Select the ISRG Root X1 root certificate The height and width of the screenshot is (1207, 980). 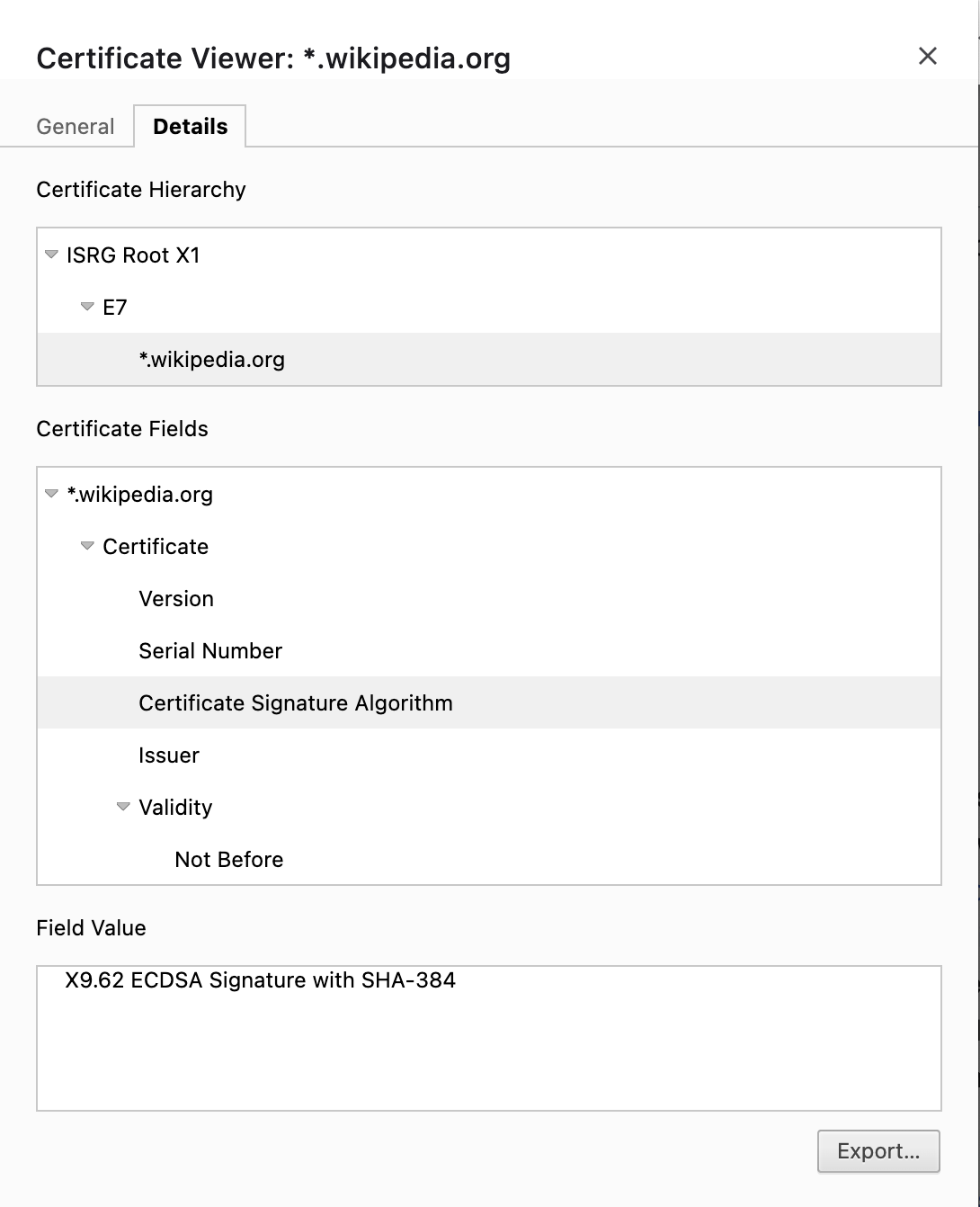point(133,255)
